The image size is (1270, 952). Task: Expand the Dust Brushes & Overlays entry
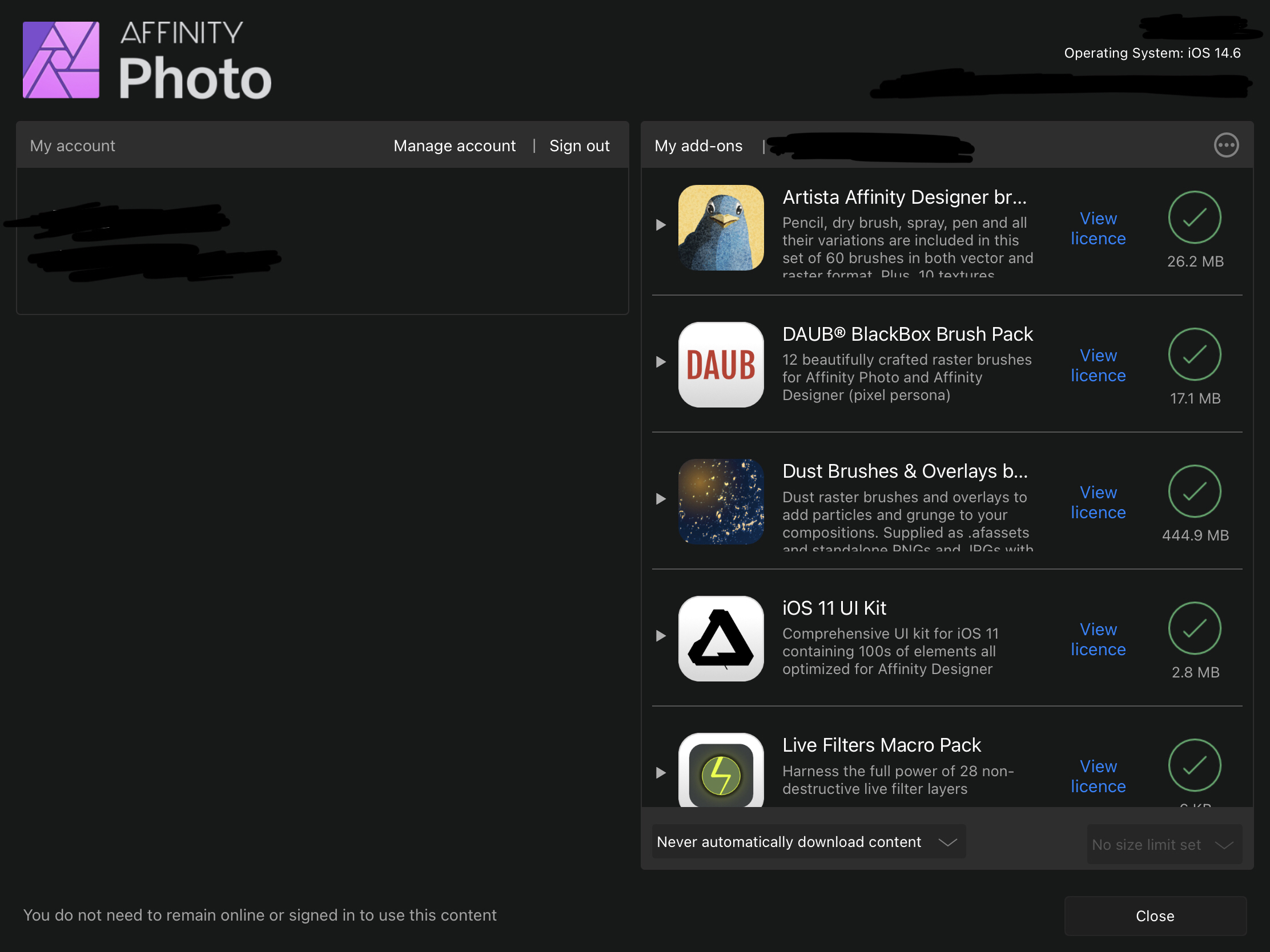pyautogui.click(x=661, y=499)
